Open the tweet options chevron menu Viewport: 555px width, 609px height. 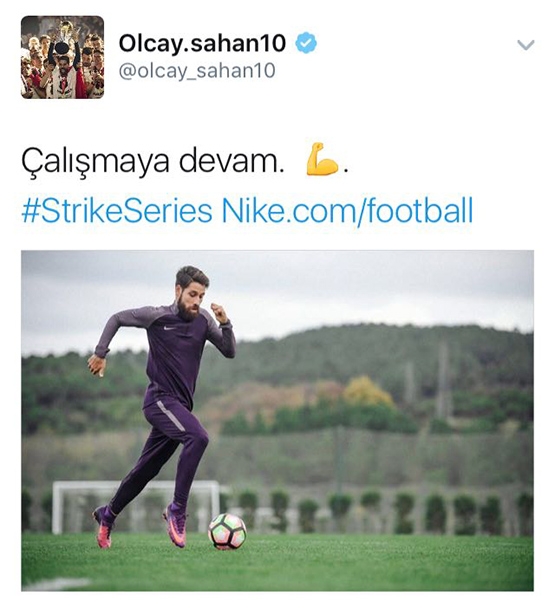click(526, 45)
